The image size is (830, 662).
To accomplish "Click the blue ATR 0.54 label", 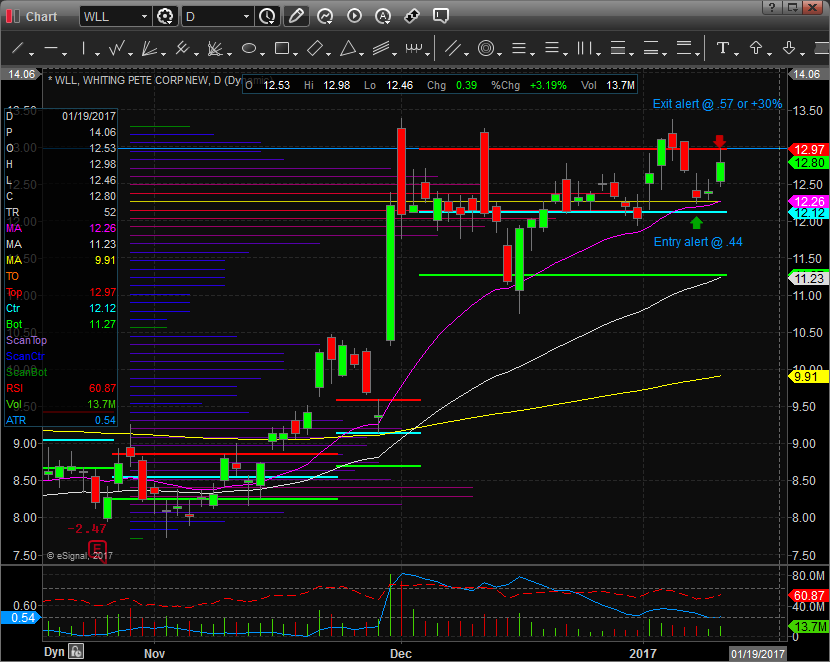I will coord(20,618).
